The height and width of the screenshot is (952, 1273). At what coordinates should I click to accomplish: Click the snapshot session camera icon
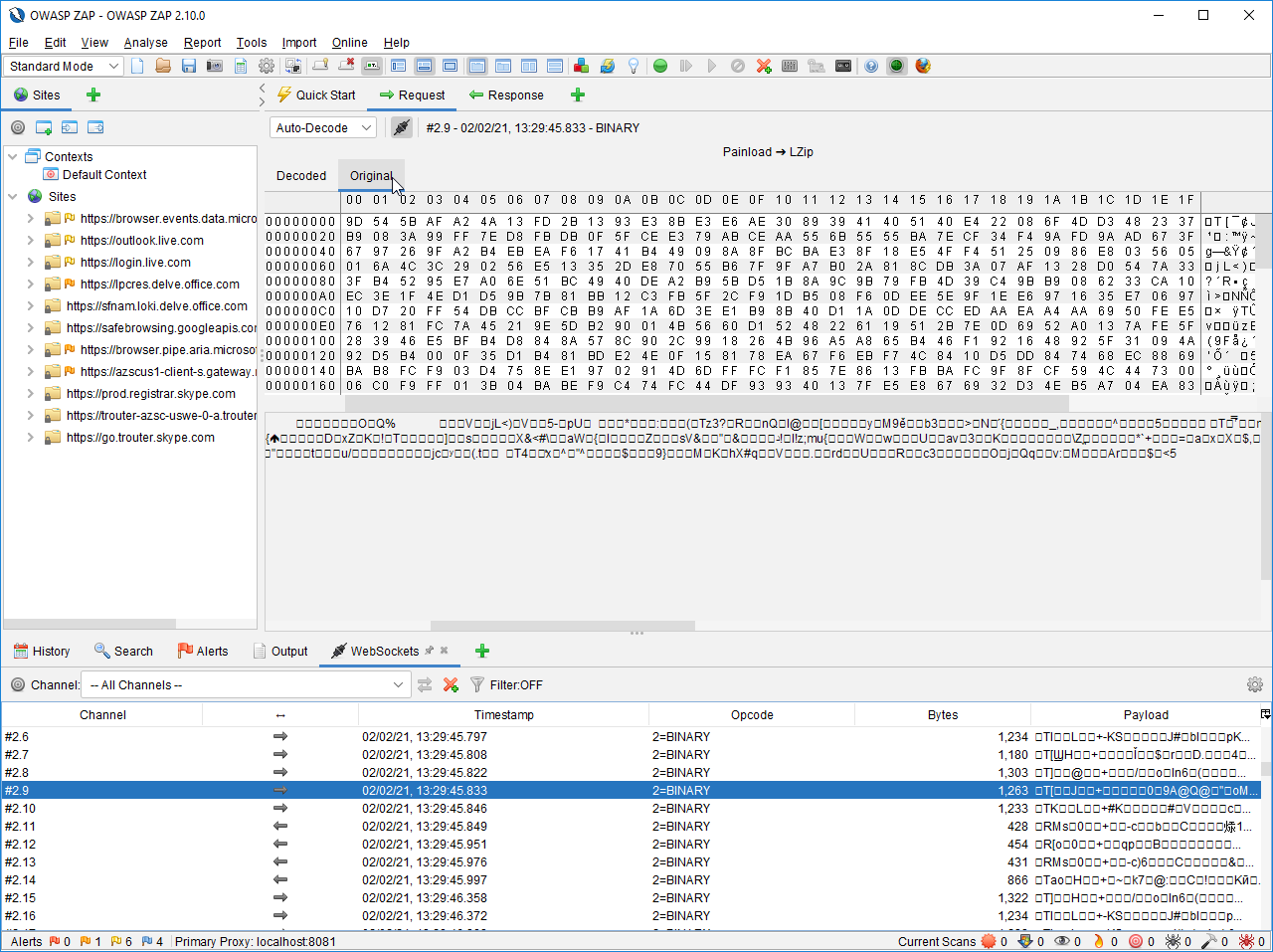[215, 66]
